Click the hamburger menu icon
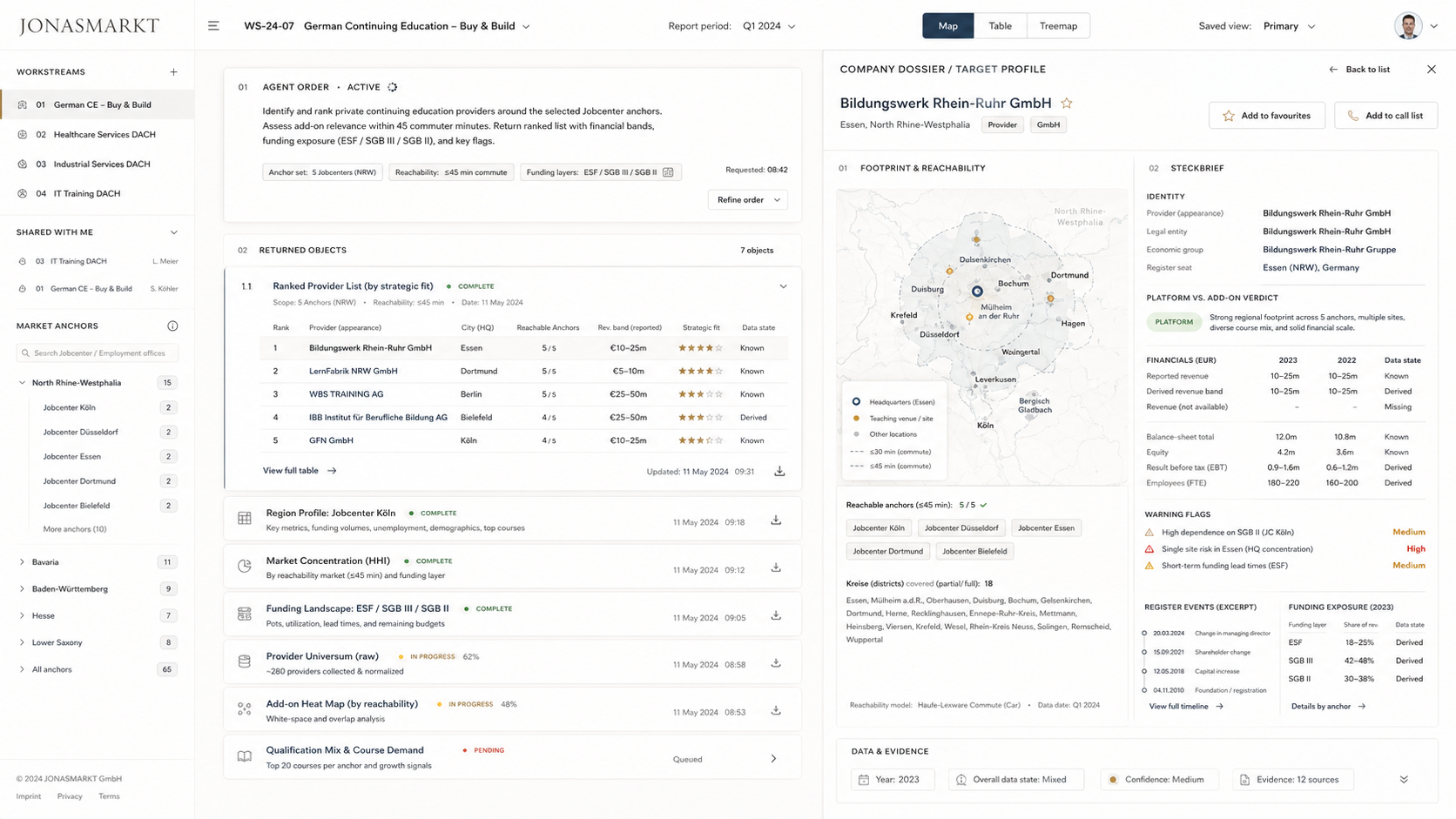1456x819 pixels. coord(213,26)
